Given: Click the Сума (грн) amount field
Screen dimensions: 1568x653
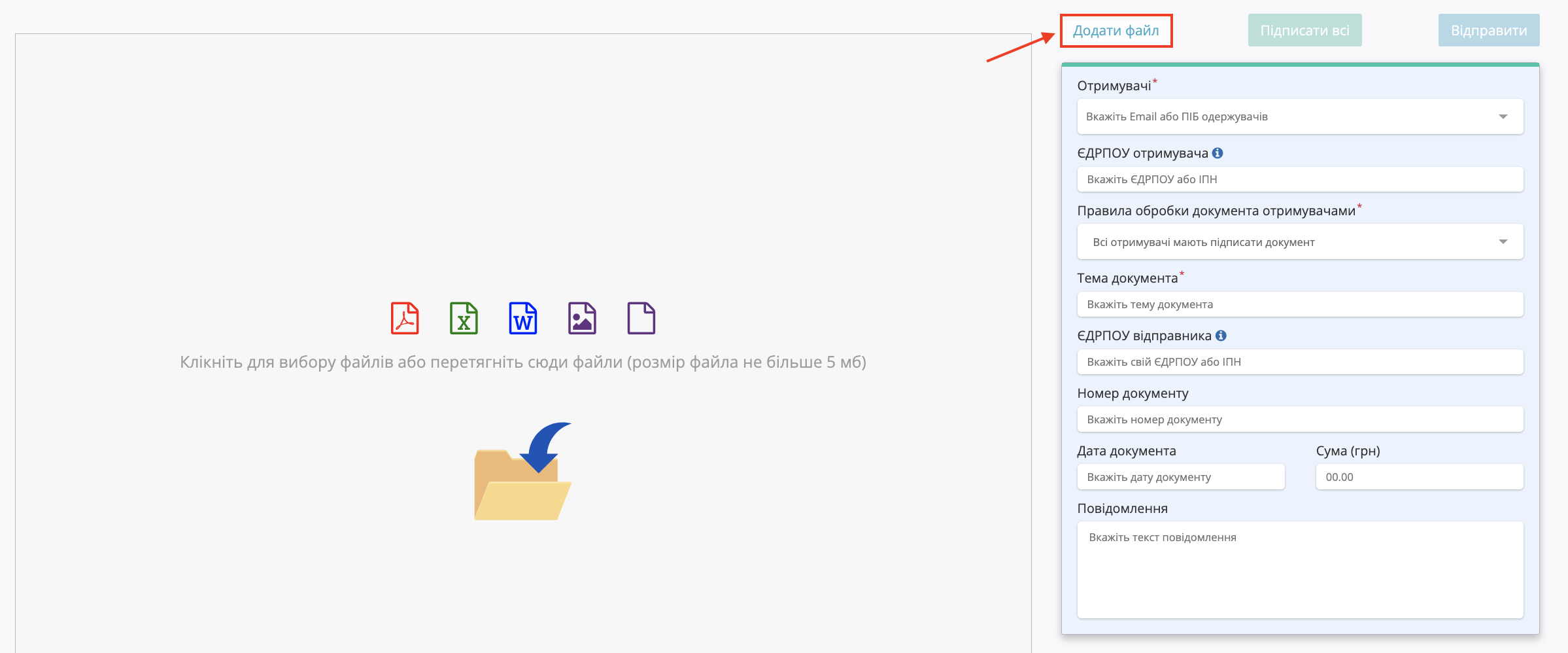Looking at the screenshot, I should coord(1420,477).
